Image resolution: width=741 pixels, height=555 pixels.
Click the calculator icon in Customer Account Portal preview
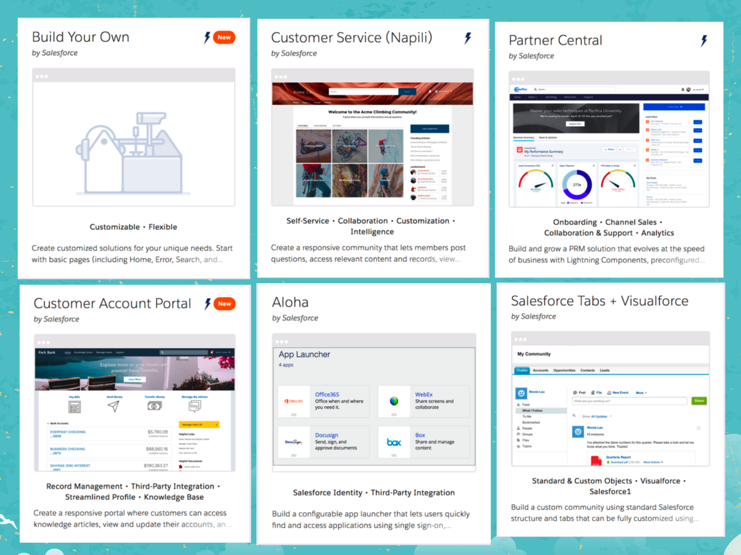75,407
